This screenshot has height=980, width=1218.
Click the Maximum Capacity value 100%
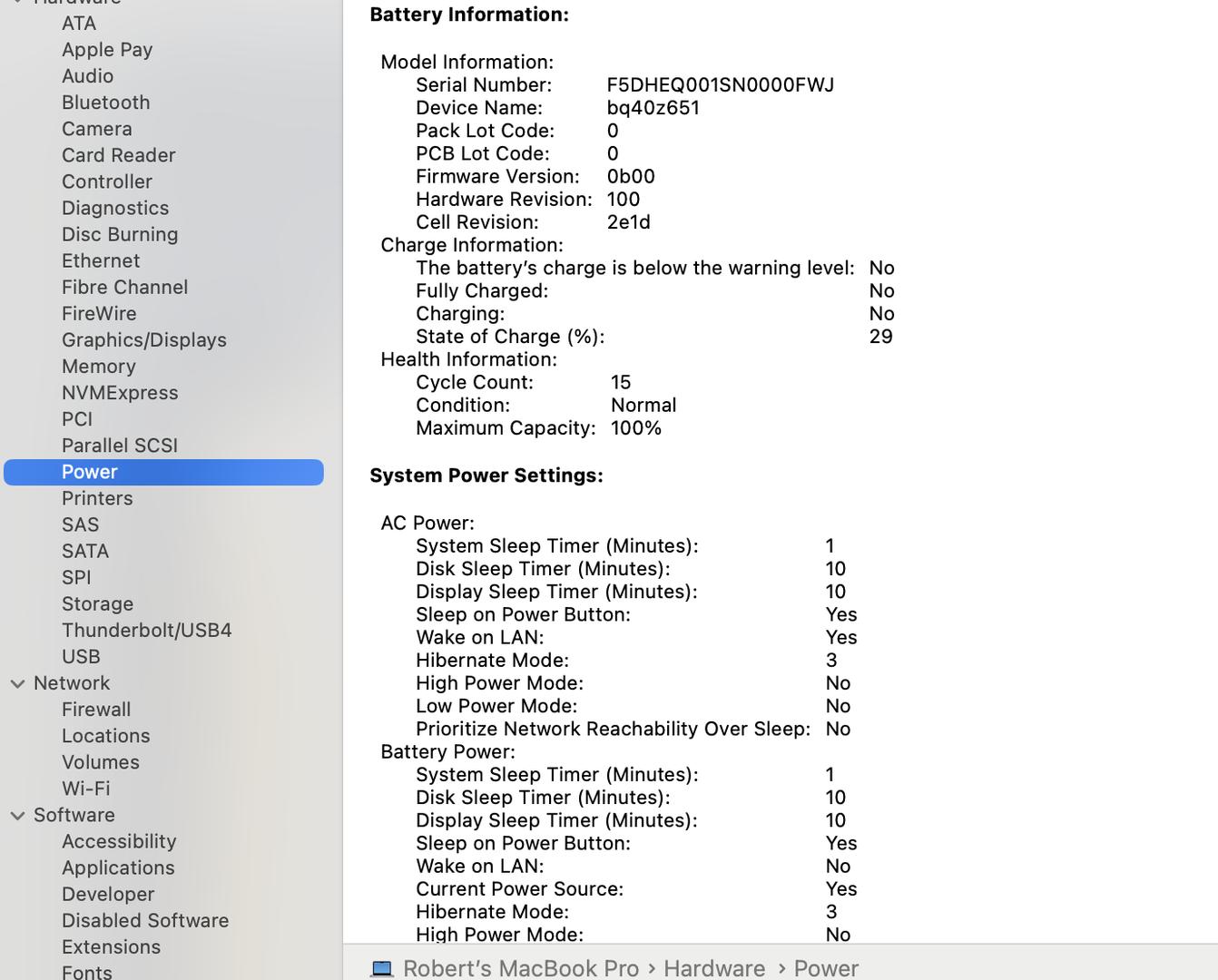tap(636, 428)
